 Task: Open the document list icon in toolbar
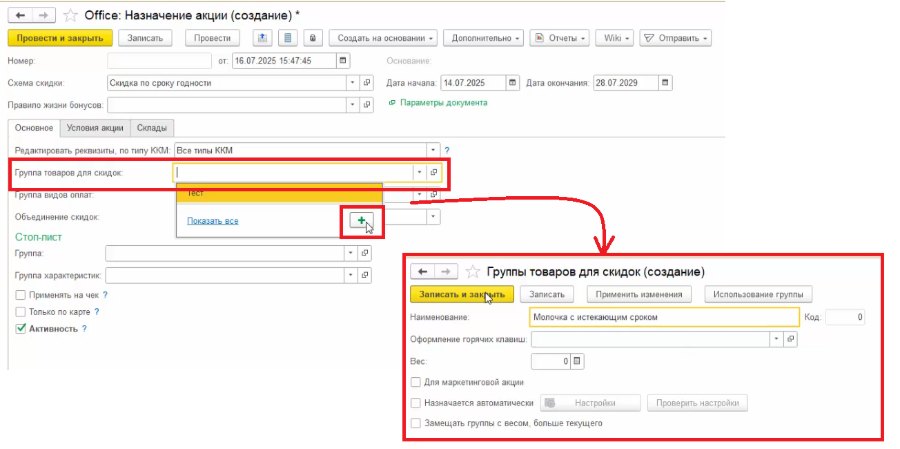click(288, 38)
